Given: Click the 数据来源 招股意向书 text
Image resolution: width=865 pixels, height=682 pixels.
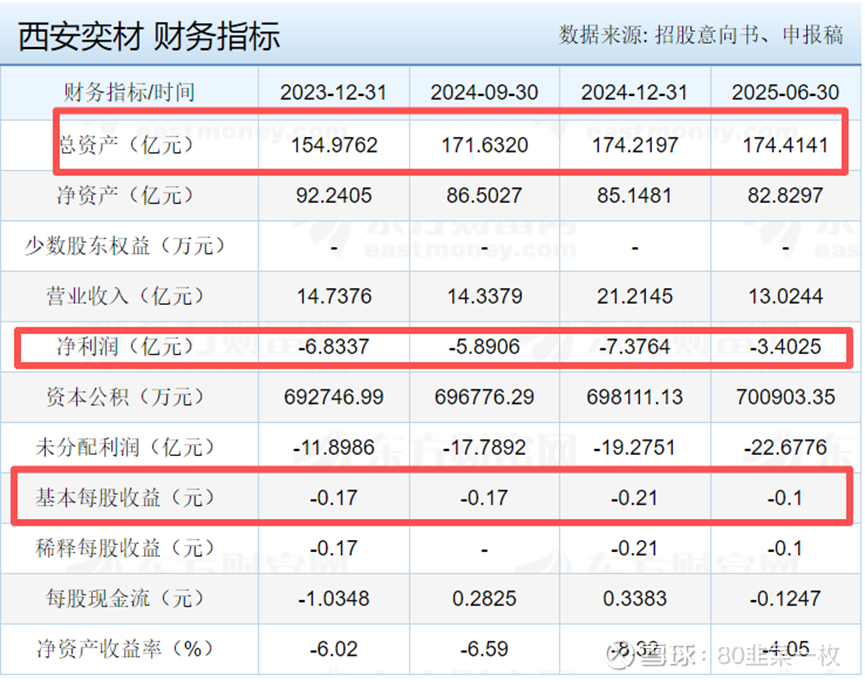Looking at the screenshot, I should [x=701, y=35].
